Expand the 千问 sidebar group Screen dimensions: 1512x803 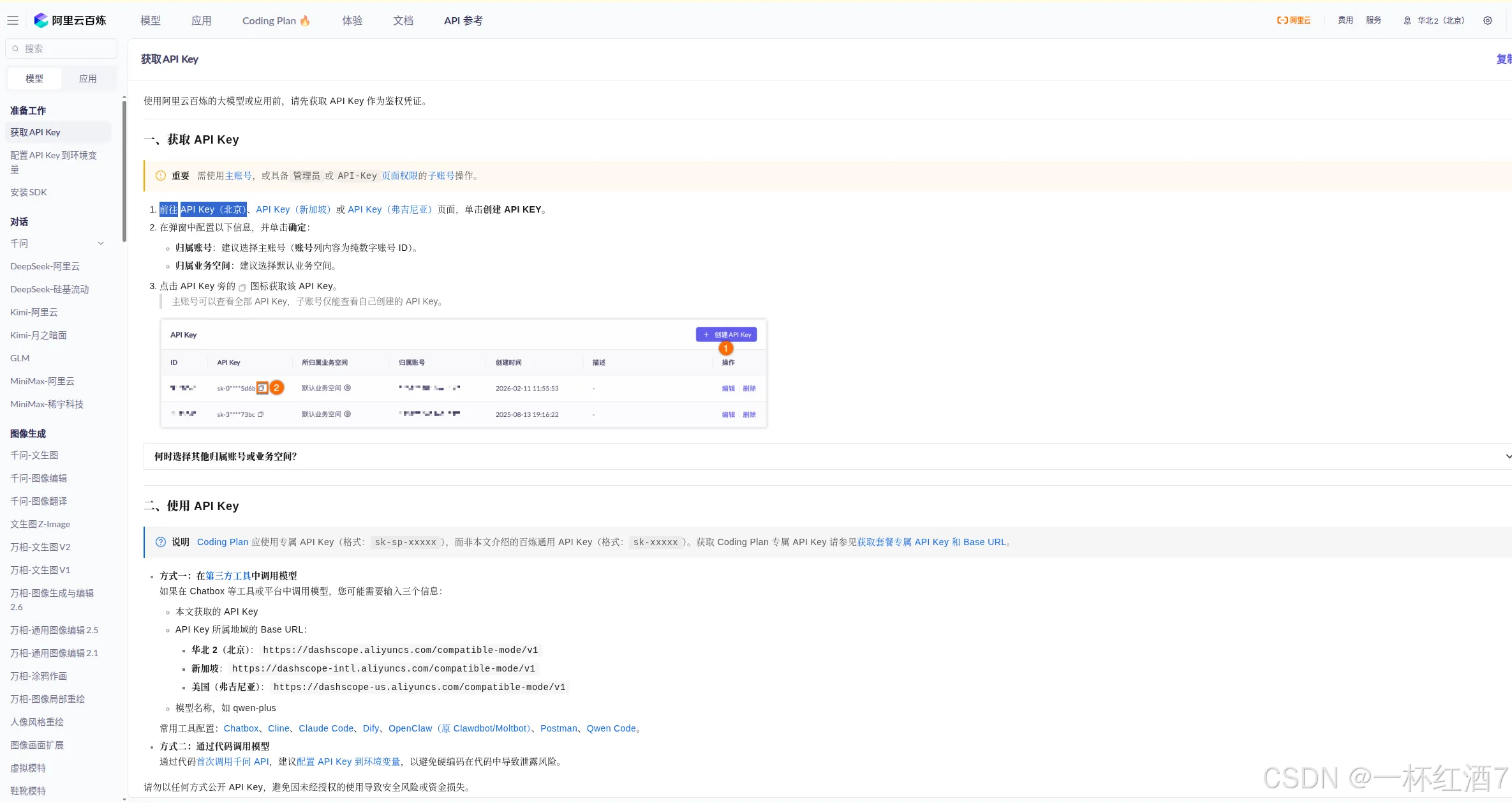101,243
